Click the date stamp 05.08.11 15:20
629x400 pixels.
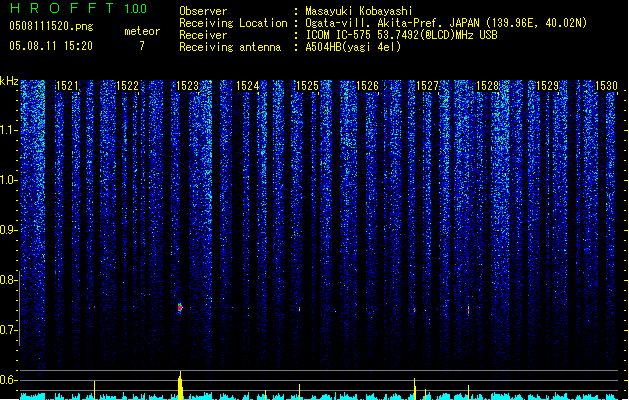coord(51,46)
